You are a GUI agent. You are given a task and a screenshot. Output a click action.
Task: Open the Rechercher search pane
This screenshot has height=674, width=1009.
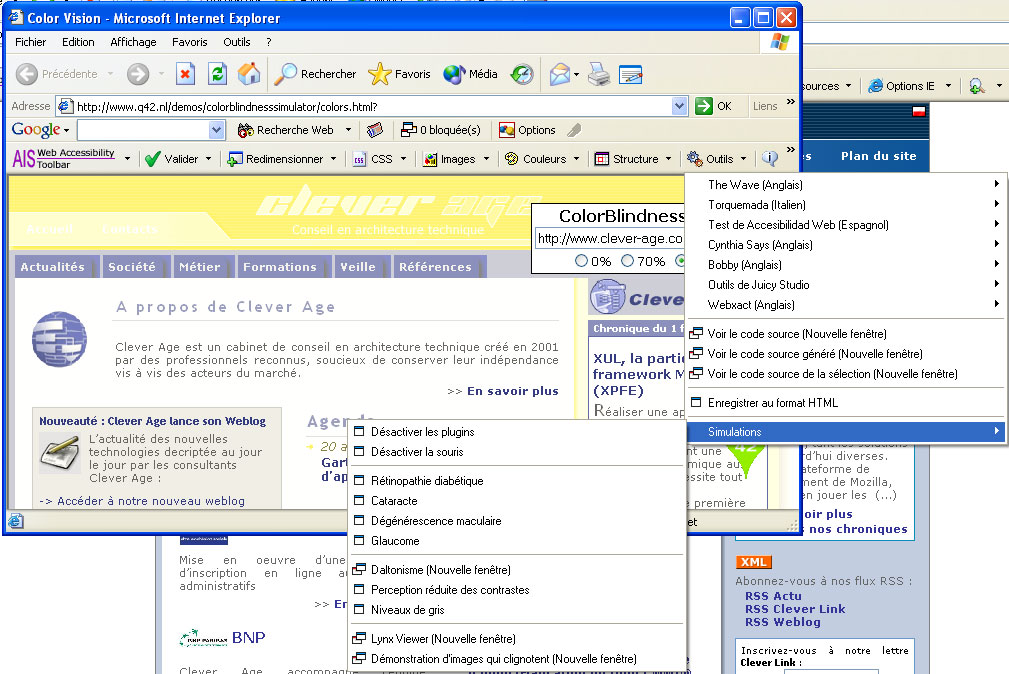coord(315,74)
